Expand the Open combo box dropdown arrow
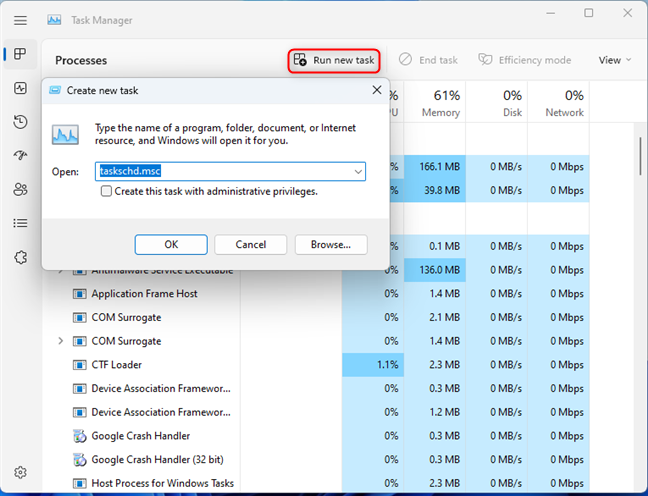The height and width of the screenshot is (496, 648). (x=358, y=172)
